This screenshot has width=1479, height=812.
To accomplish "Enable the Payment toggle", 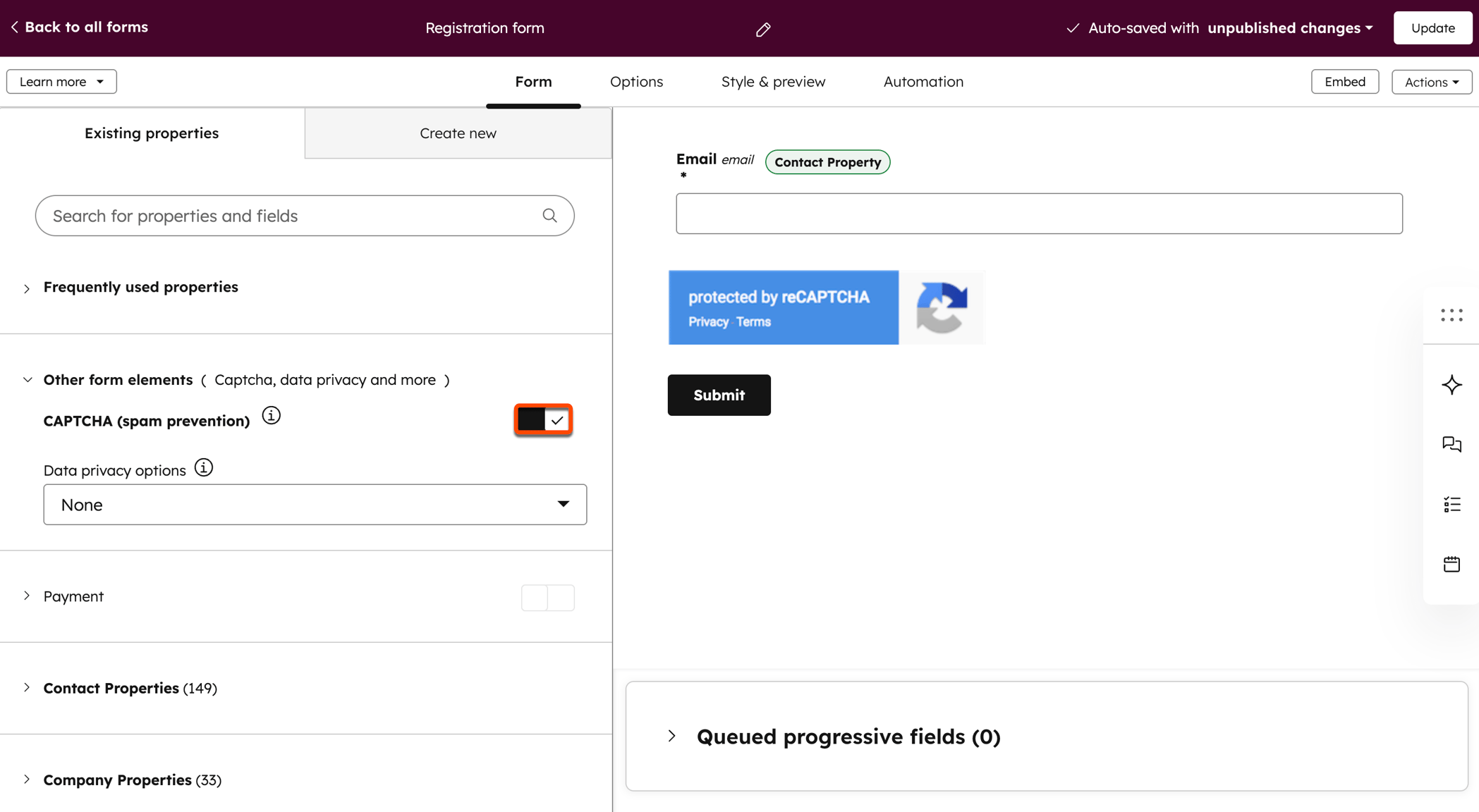I will coord(547,597).
